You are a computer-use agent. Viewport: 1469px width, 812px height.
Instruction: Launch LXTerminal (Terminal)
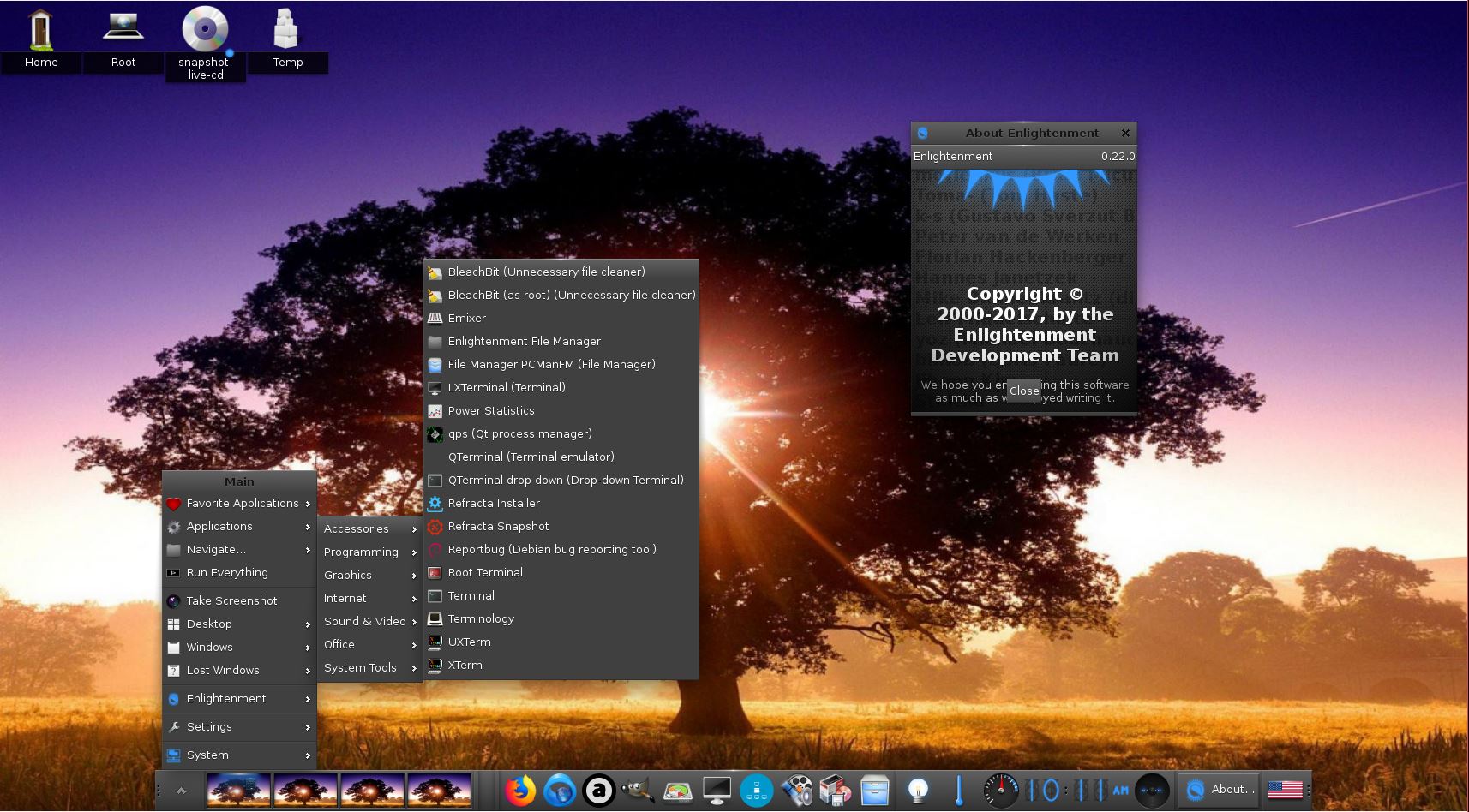click(x=561, y=387)
